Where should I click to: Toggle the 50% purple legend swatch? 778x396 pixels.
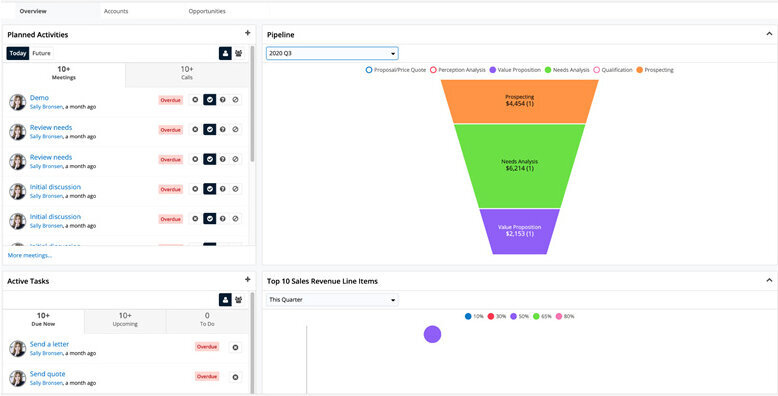(514, 316)
